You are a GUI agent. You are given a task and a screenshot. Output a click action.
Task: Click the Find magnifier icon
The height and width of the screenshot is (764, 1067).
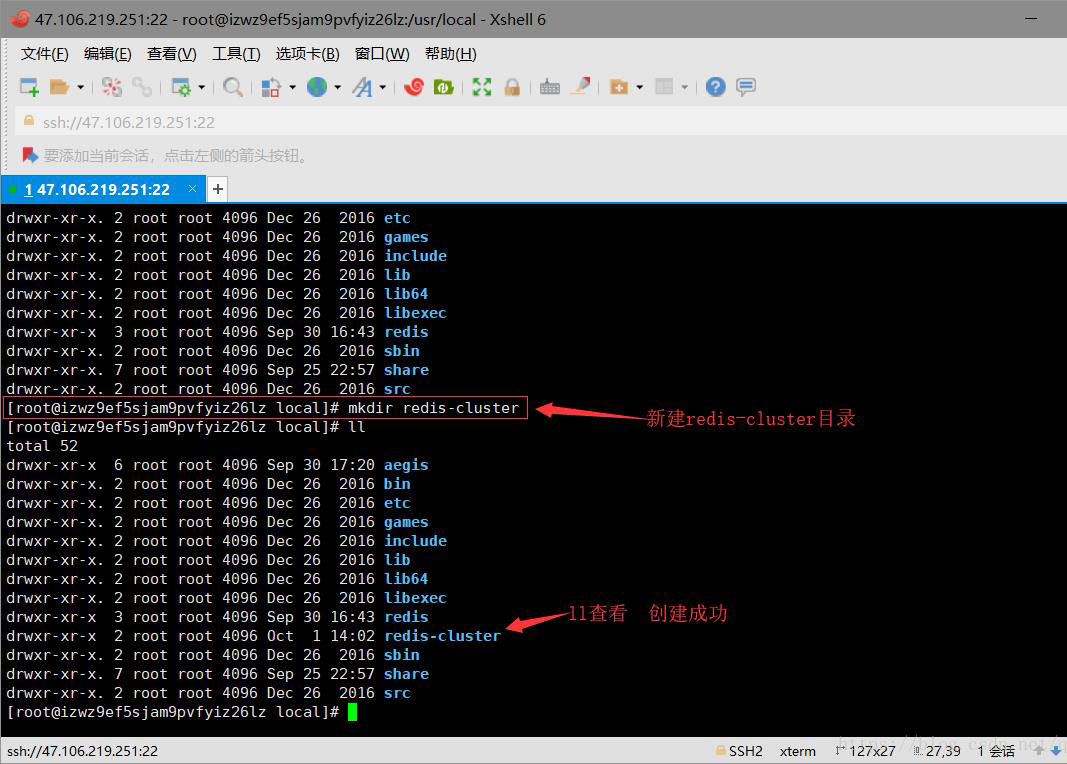233,87
